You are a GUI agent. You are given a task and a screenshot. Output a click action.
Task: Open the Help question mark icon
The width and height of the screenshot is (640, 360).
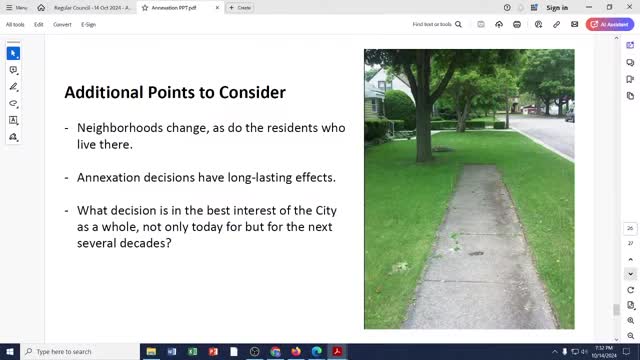click(507, 8)
